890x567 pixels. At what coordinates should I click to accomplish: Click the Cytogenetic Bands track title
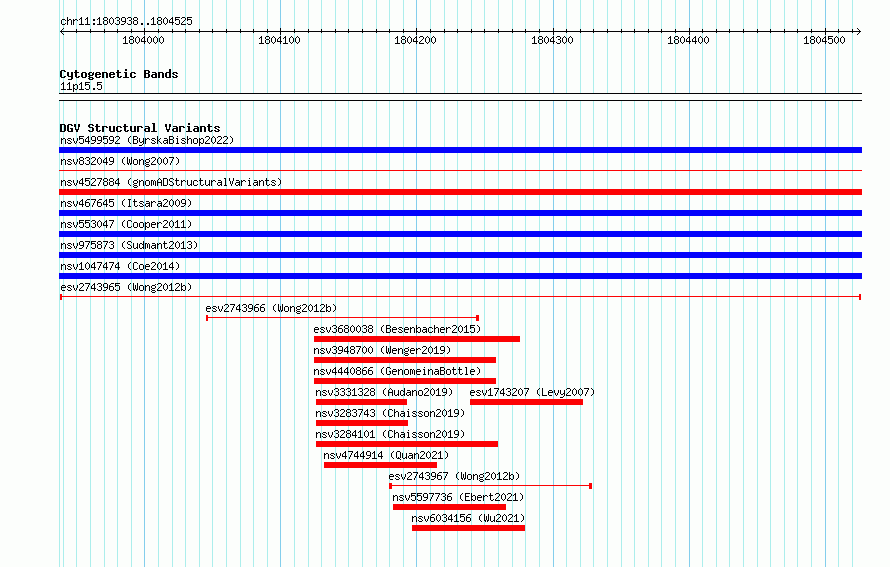[x=119, y=74]
